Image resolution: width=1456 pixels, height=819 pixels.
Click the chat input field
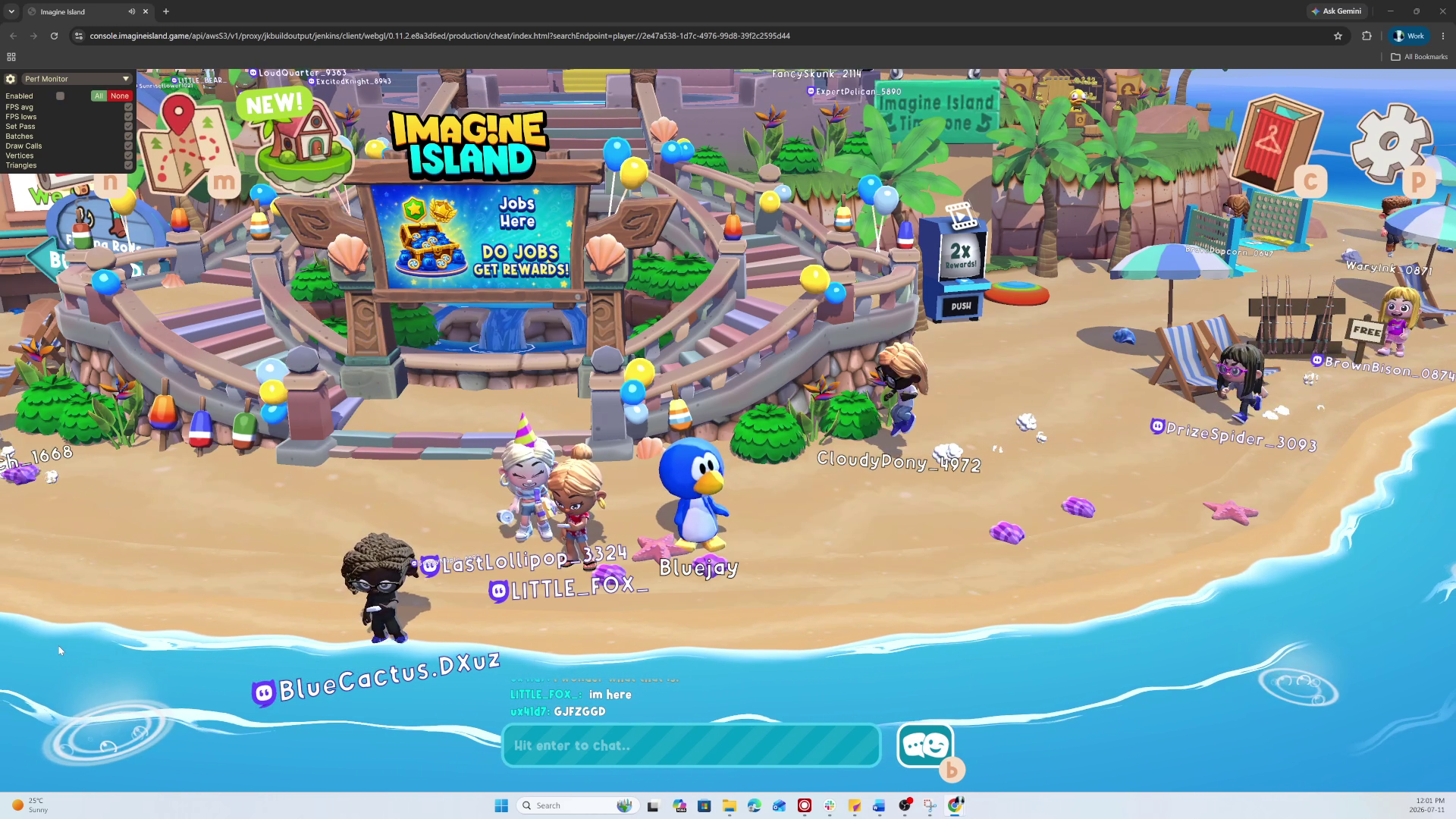click(x=691, y=745)
